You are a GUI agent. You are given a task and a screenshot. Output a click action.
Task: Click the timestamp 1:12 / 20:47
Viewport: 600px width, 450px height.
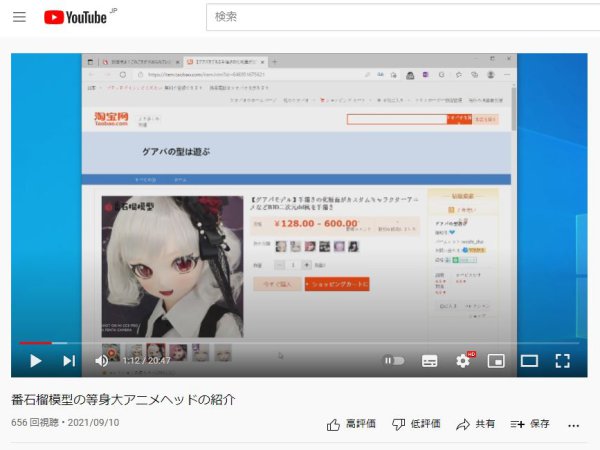(146, 360)
